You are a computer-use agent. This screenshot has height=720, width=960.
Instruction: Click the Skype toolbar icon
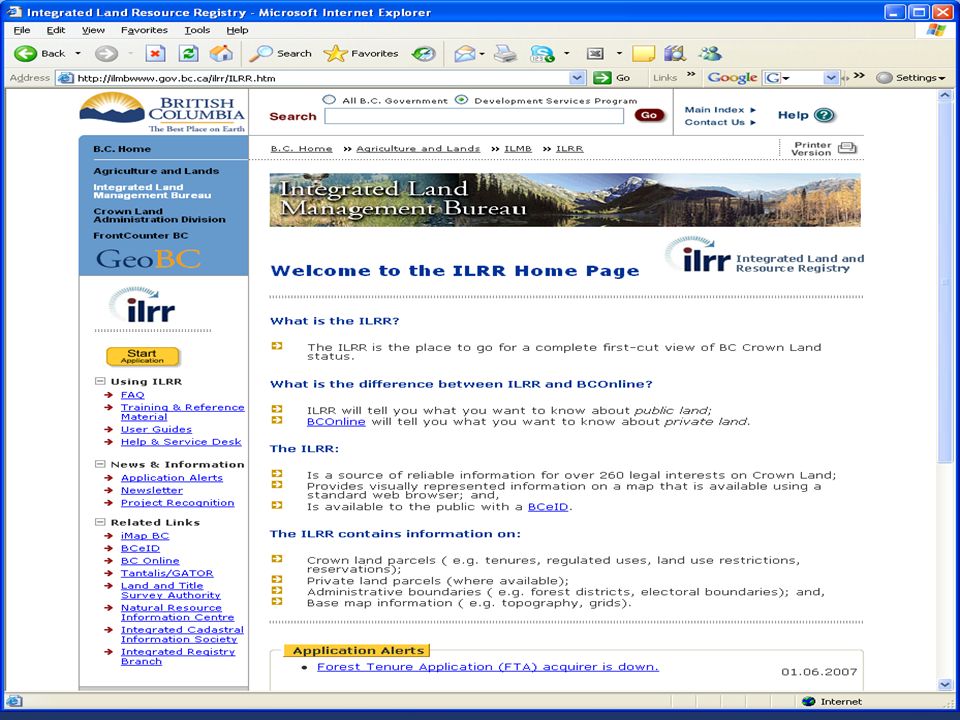542,54
